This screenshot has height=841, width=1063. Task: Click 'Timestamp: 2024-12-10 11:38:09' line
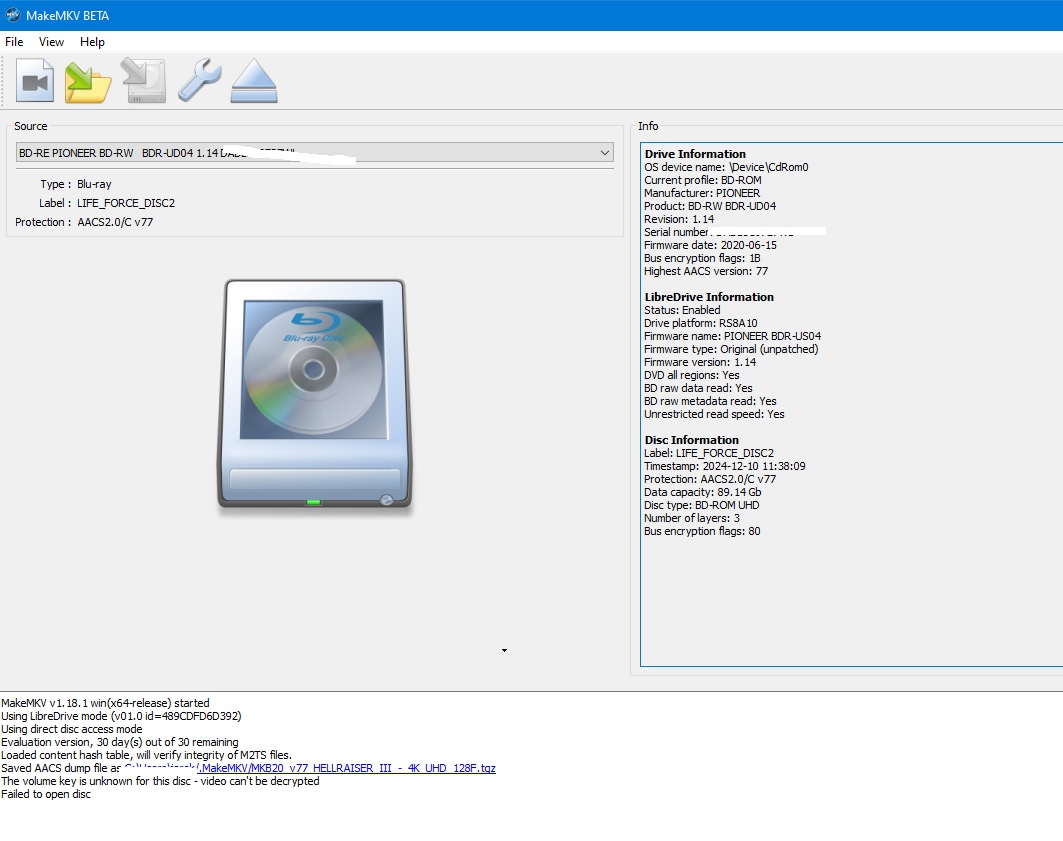coord(725,466)
